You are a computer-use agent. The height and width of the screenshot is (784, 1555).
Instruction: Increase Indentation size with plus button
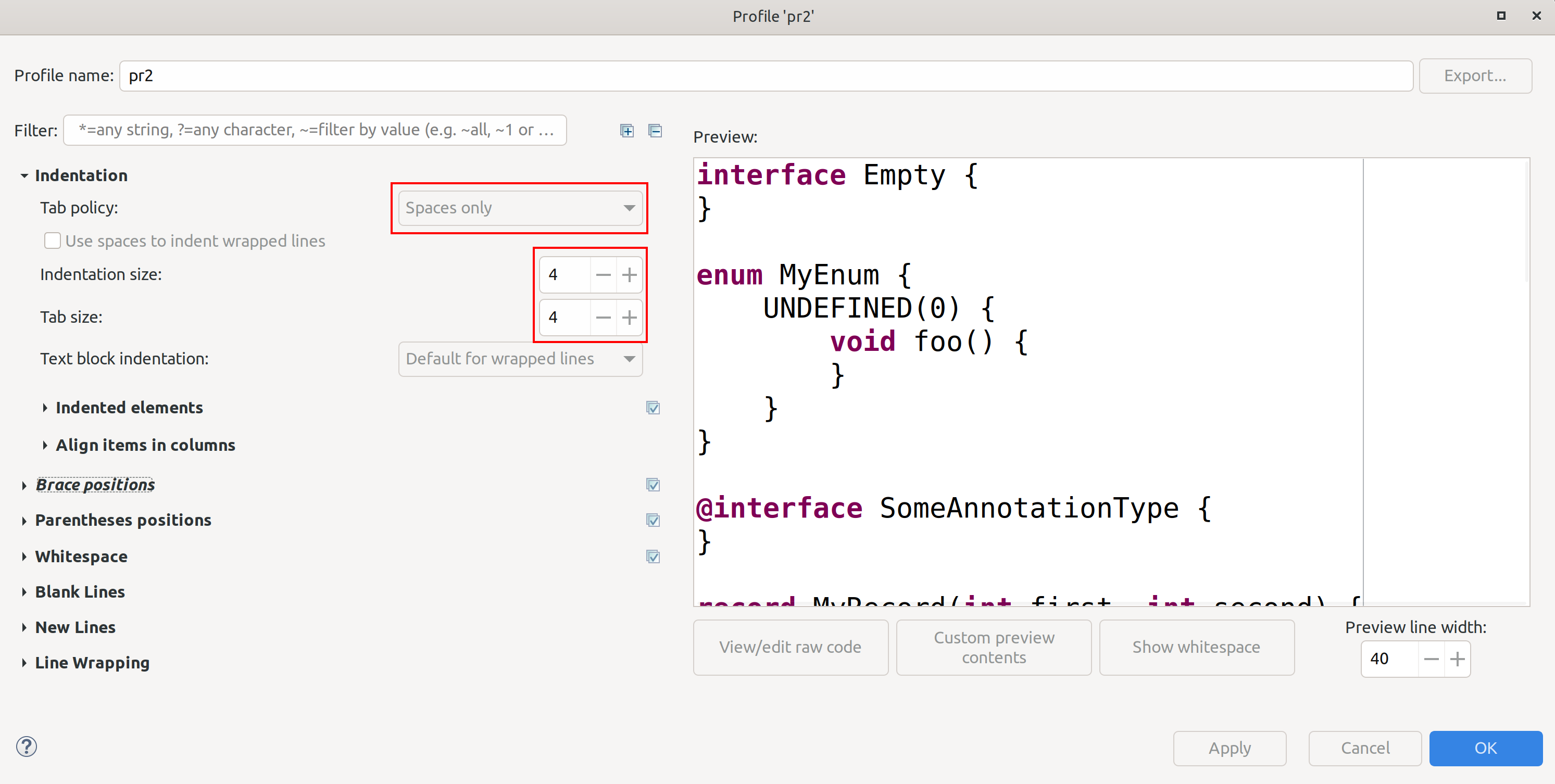(629, 275)
